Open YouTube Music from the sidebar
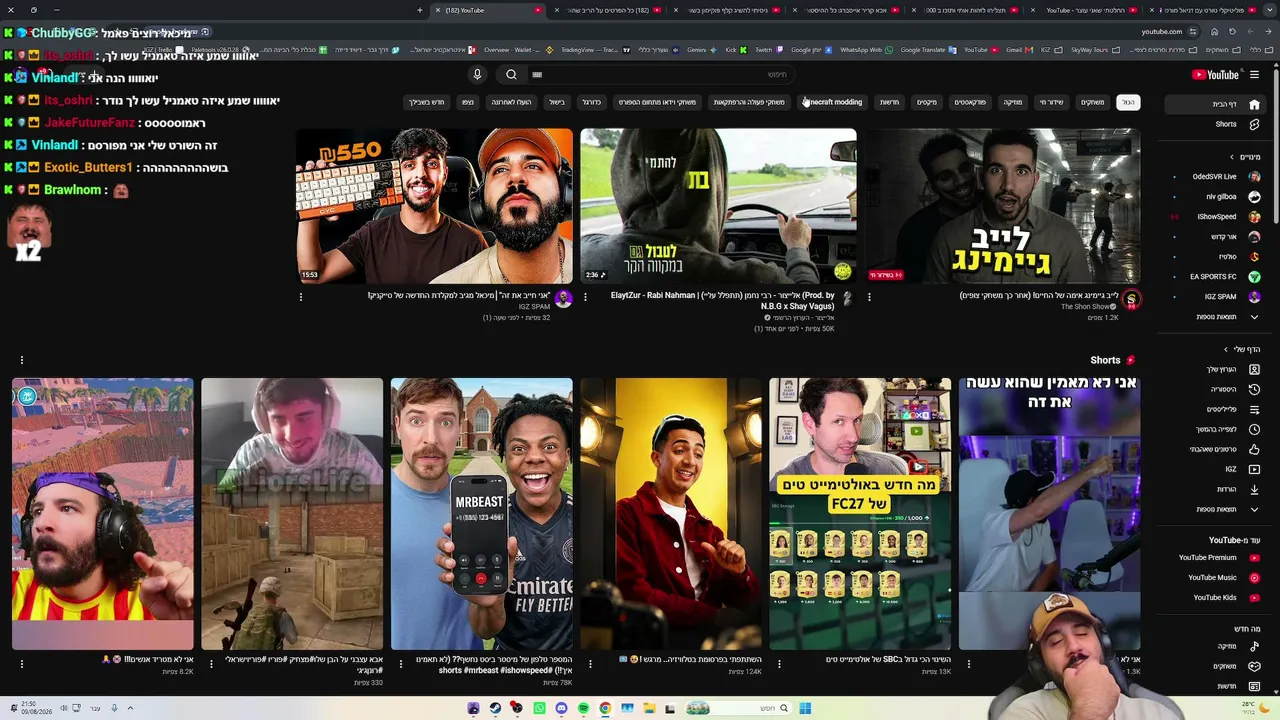1280x720 pixels. pos(1215,578)
